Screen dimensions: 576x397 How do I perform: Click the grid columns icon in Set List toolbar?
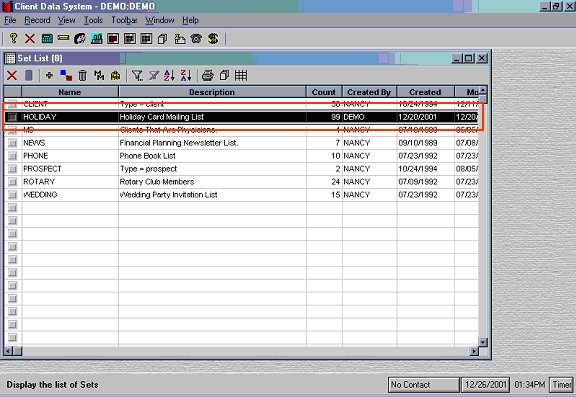241,75
